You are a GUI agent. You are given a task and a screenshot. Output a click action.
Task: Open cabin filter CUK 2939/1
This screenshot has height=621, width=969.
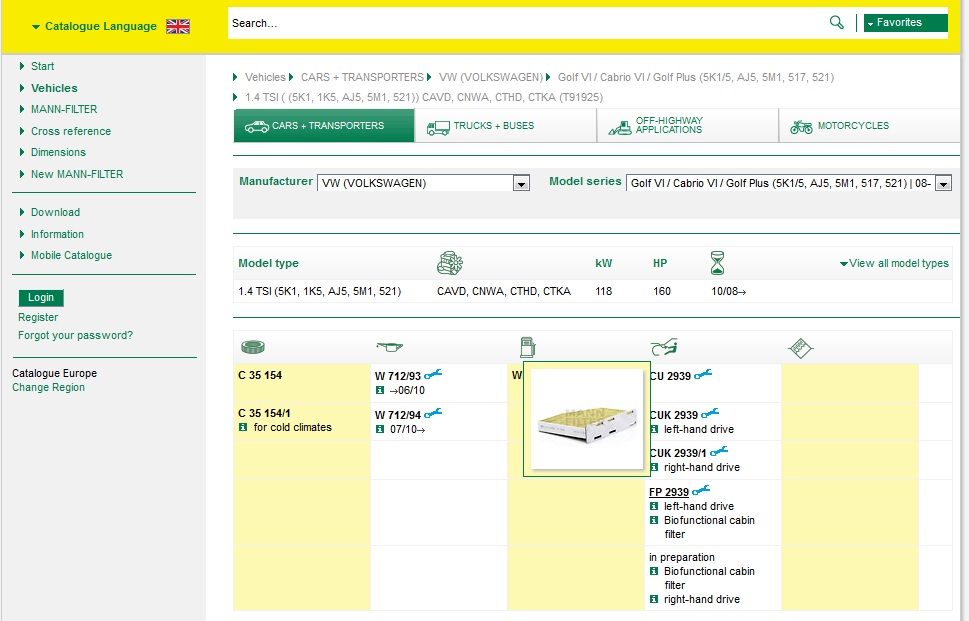point(678,453)
